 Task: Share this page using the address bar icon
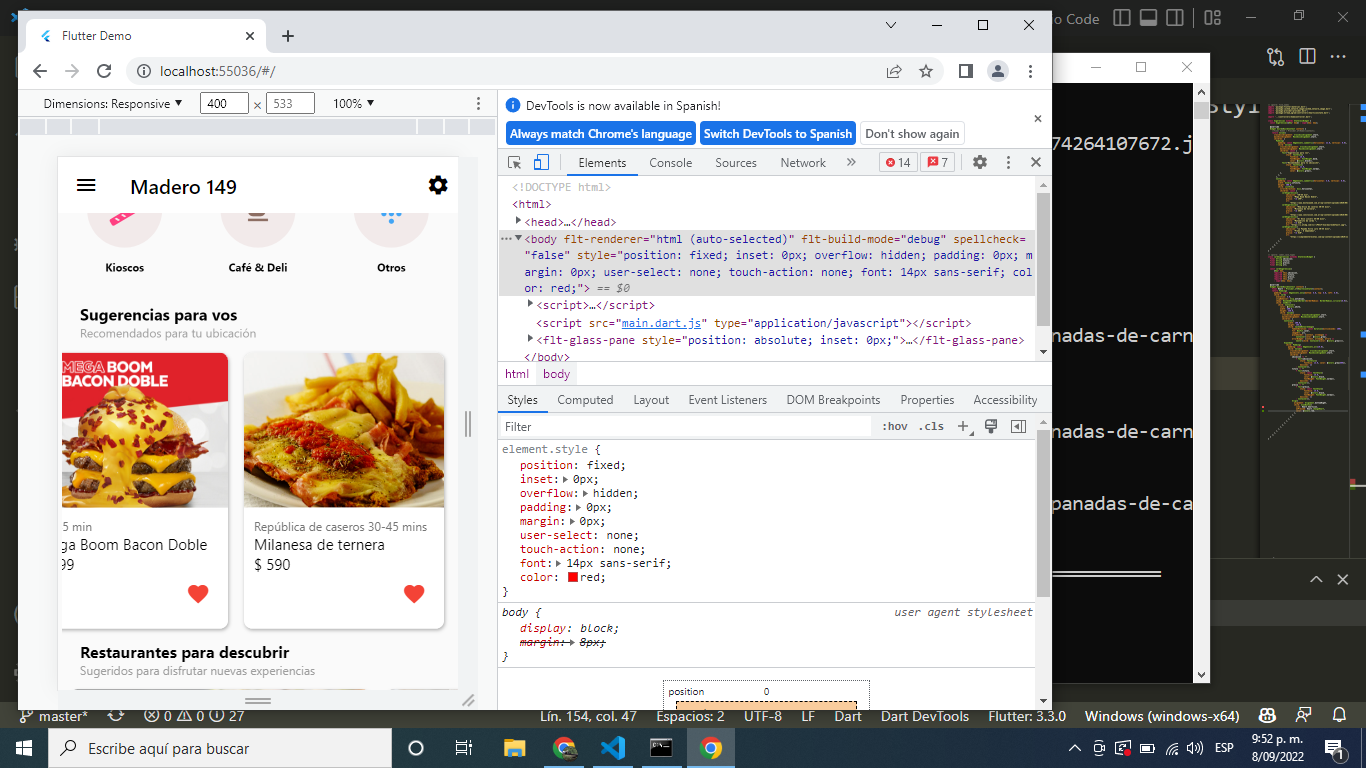(894, 71)
